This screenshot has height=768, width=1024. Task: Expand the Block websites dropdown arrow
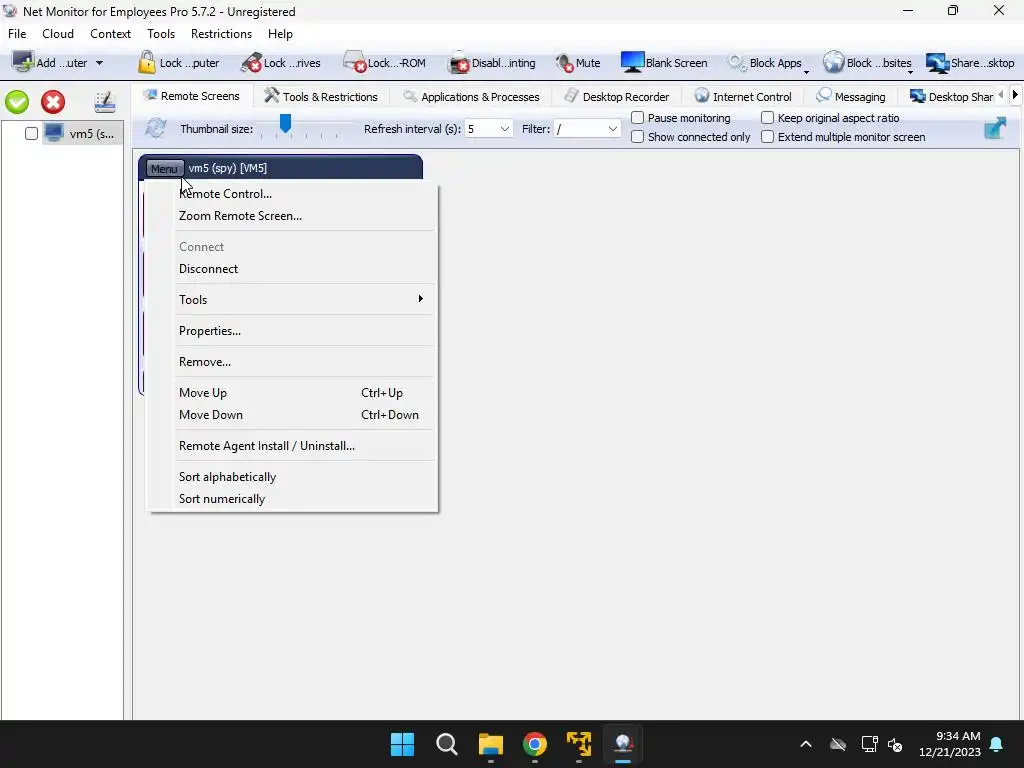(x=910, y=71)
